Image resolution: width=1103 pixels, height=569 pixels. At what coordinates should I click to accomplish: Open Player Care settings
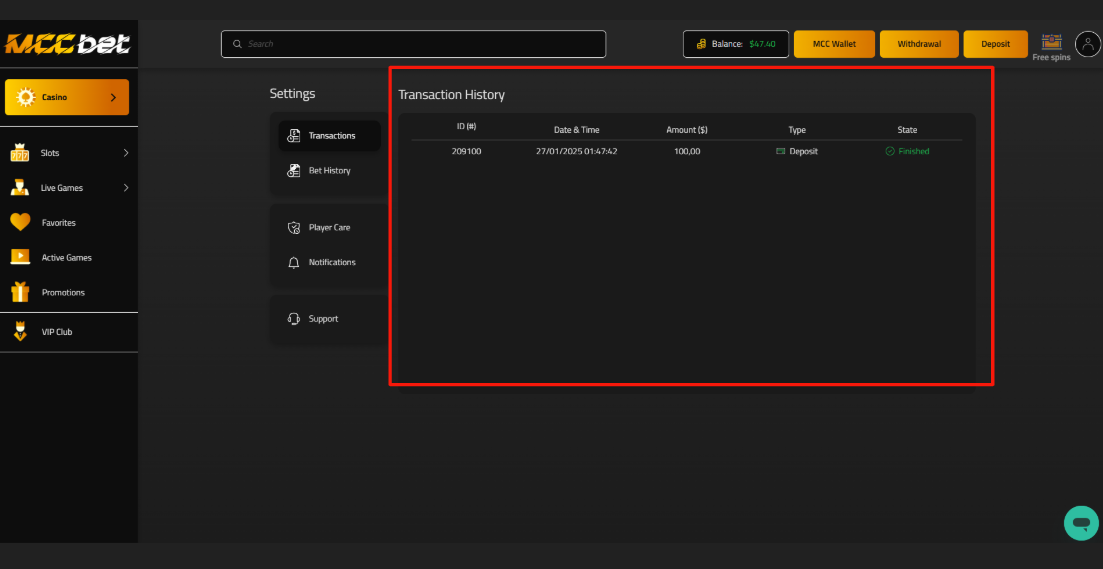328,228
